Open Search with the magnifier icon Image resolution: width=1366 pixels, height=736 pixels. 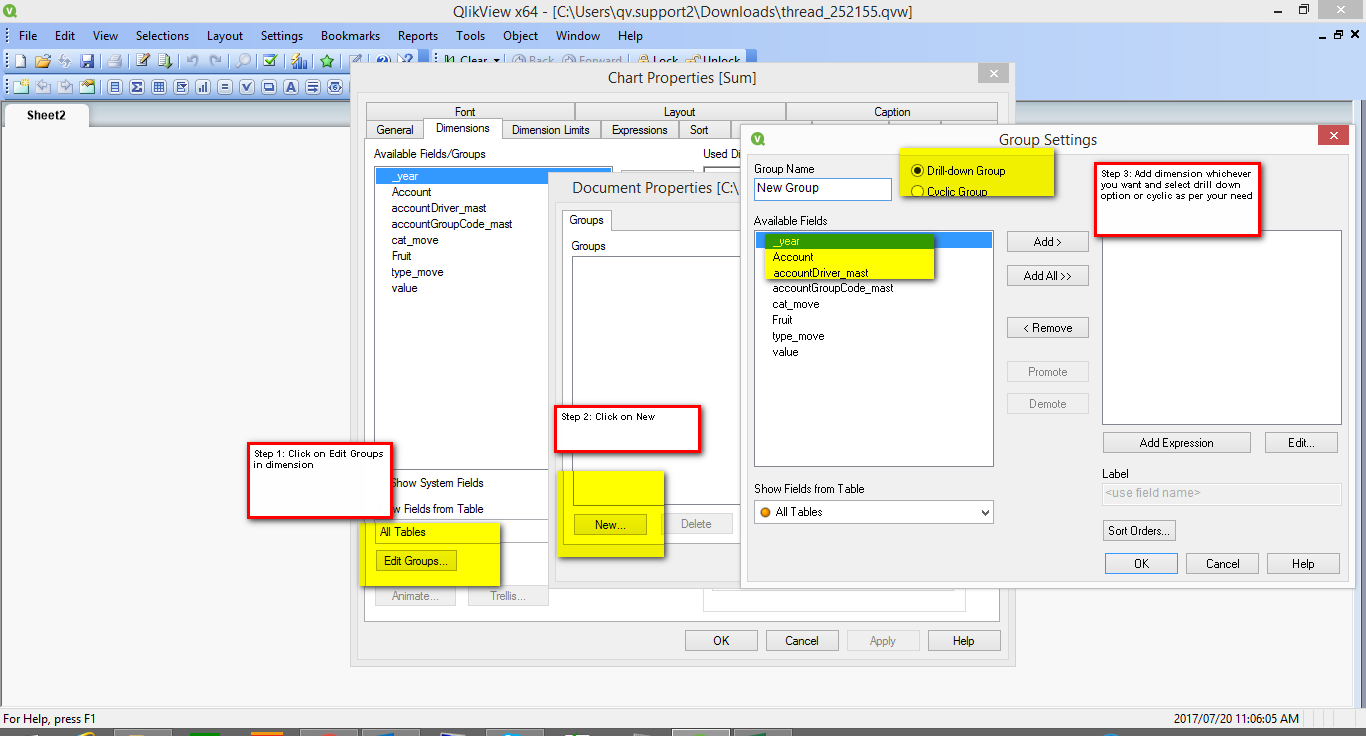pos(243,61)
